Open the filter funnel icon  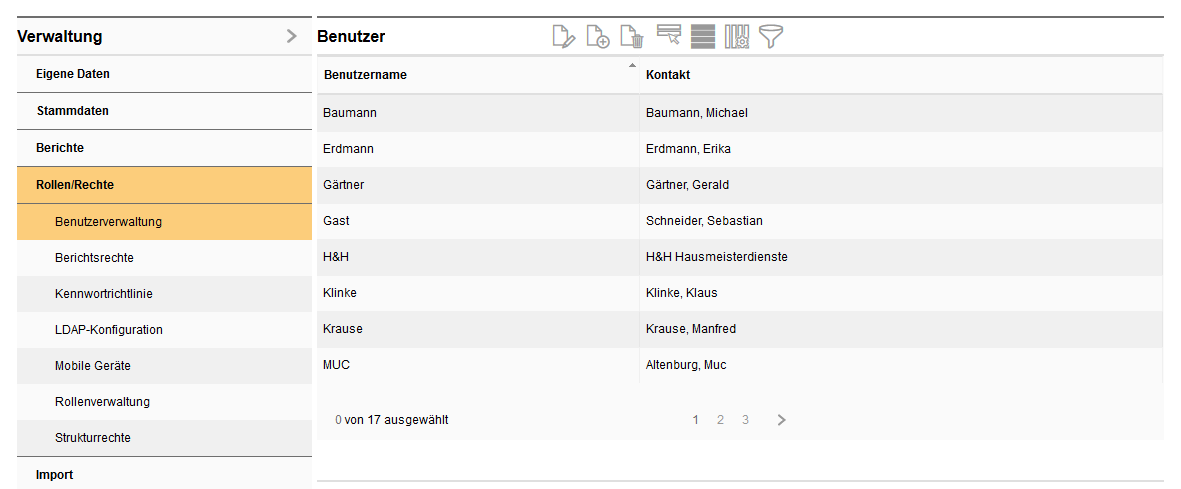pos(771,37)
